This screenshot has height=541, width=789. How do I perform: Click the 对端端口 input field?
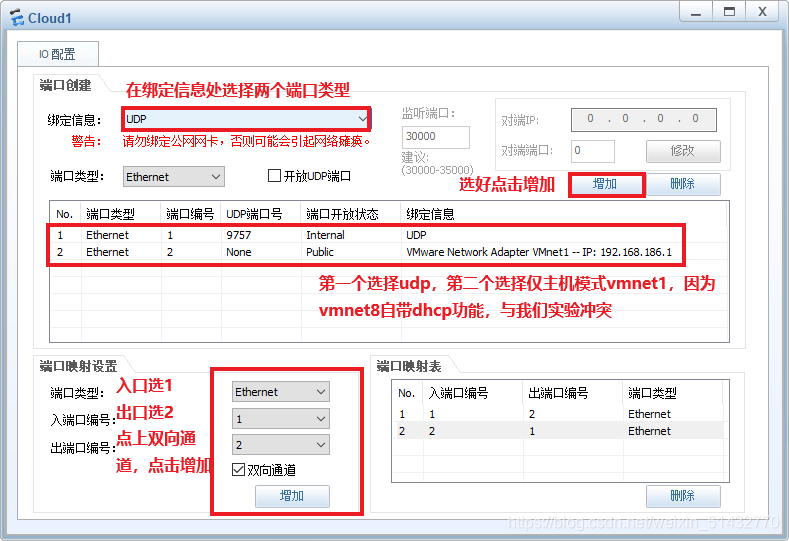[x=592, y=150]
